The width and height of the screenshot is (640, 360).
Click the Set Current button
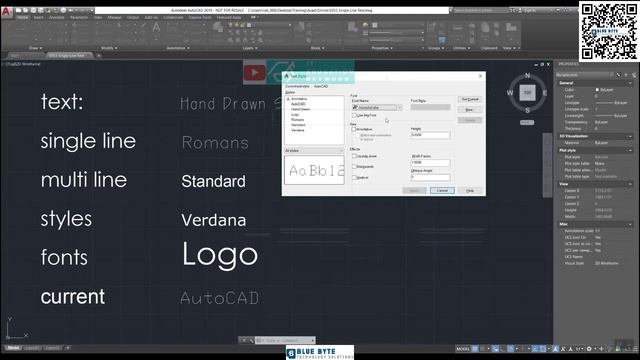click(x=470, y=100)
